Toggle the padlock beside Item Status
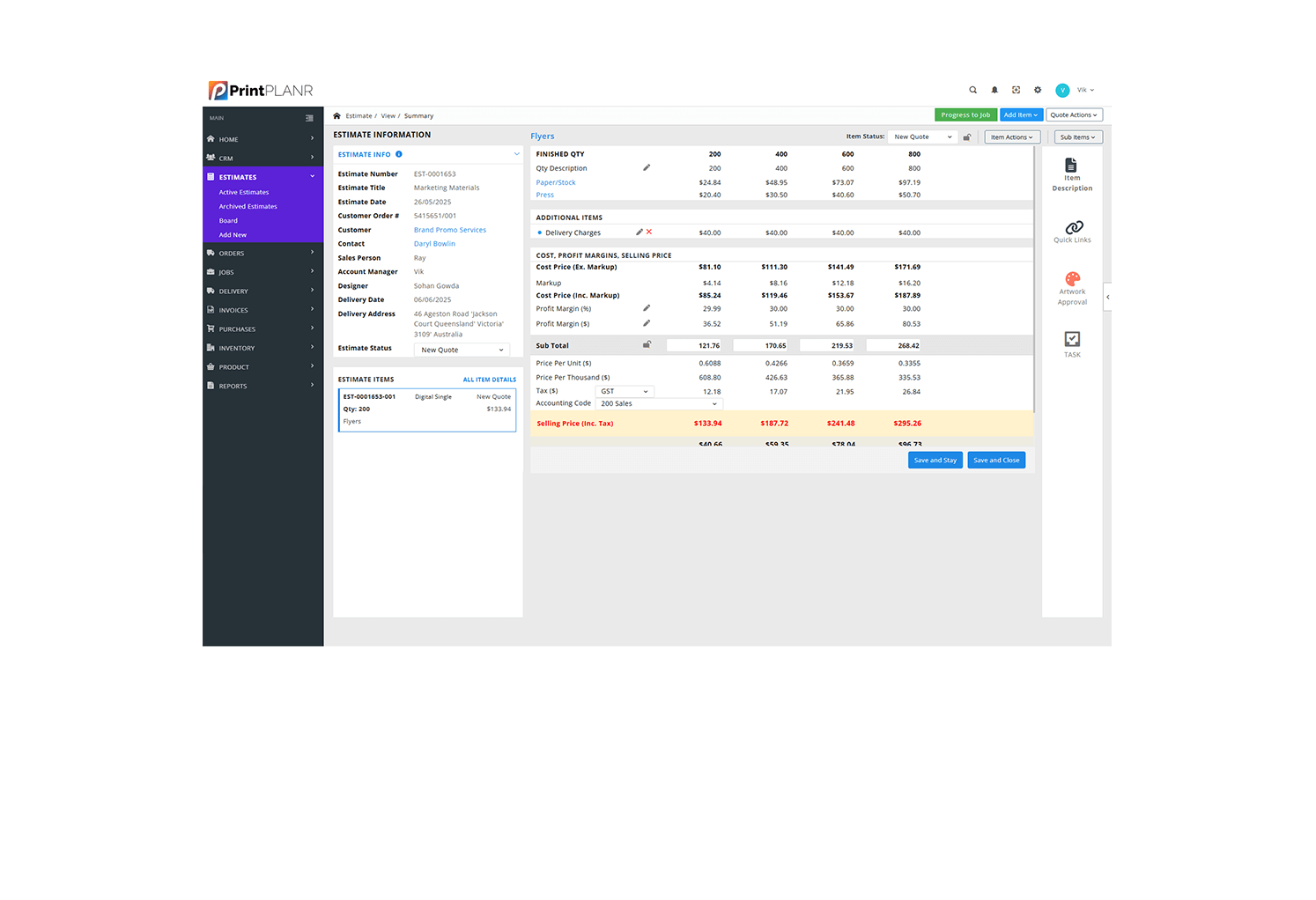 tap(966, 136)
